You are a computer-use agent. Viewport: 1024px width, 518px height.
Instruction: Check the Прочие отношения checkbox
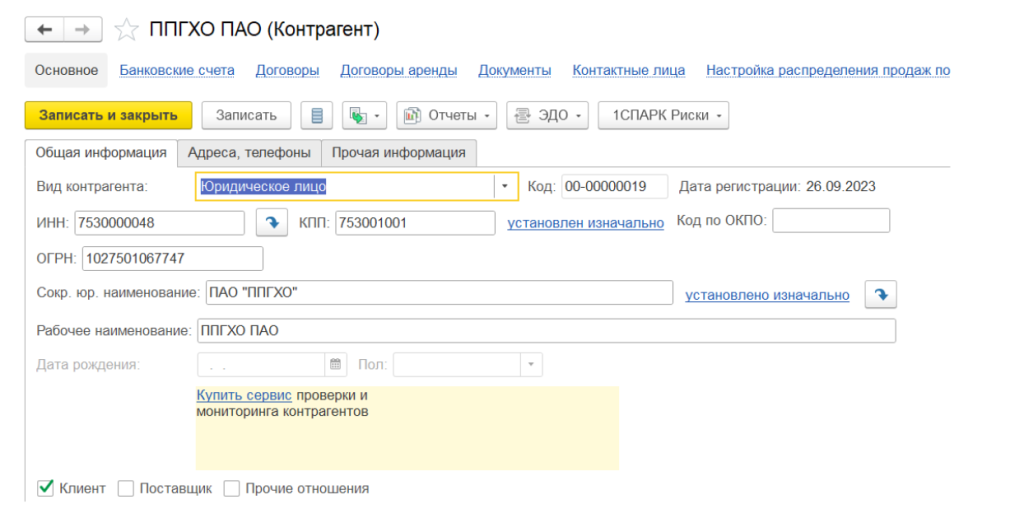click(232, 488)
